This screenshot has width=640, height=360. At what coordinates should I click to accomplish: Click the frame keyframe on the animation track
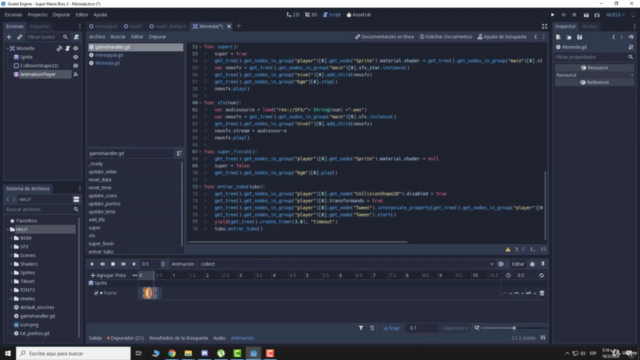coord(149,293)
